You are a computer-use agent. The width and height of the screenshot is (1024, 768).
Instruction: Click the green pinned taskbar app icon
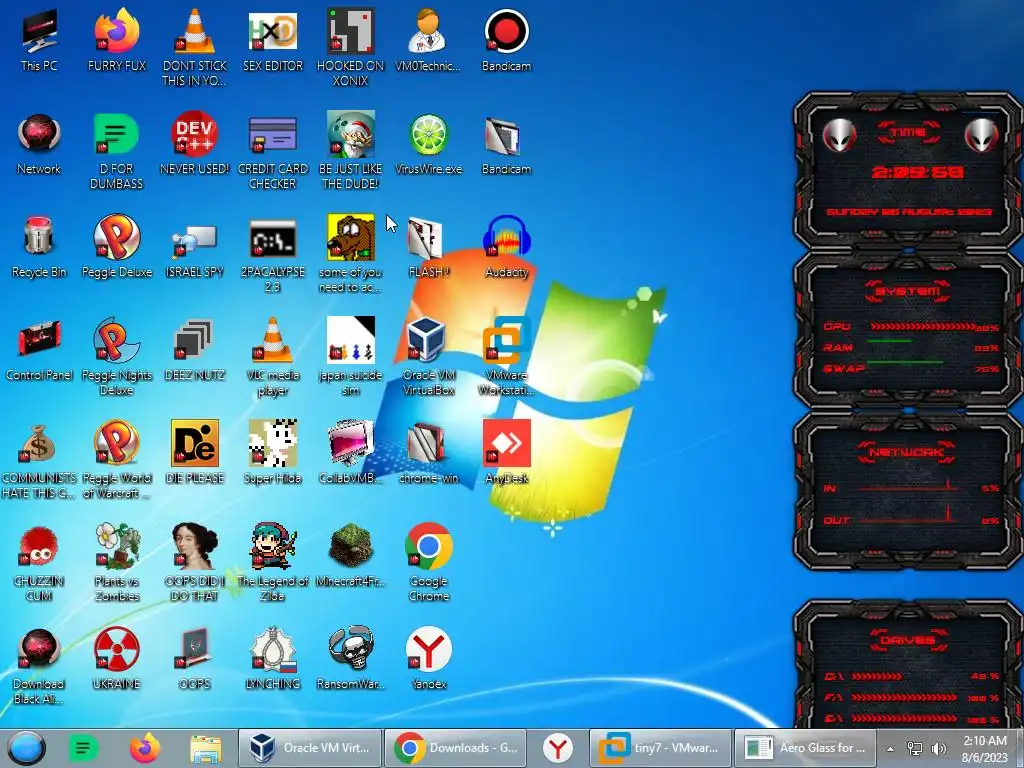click(84, 749)
